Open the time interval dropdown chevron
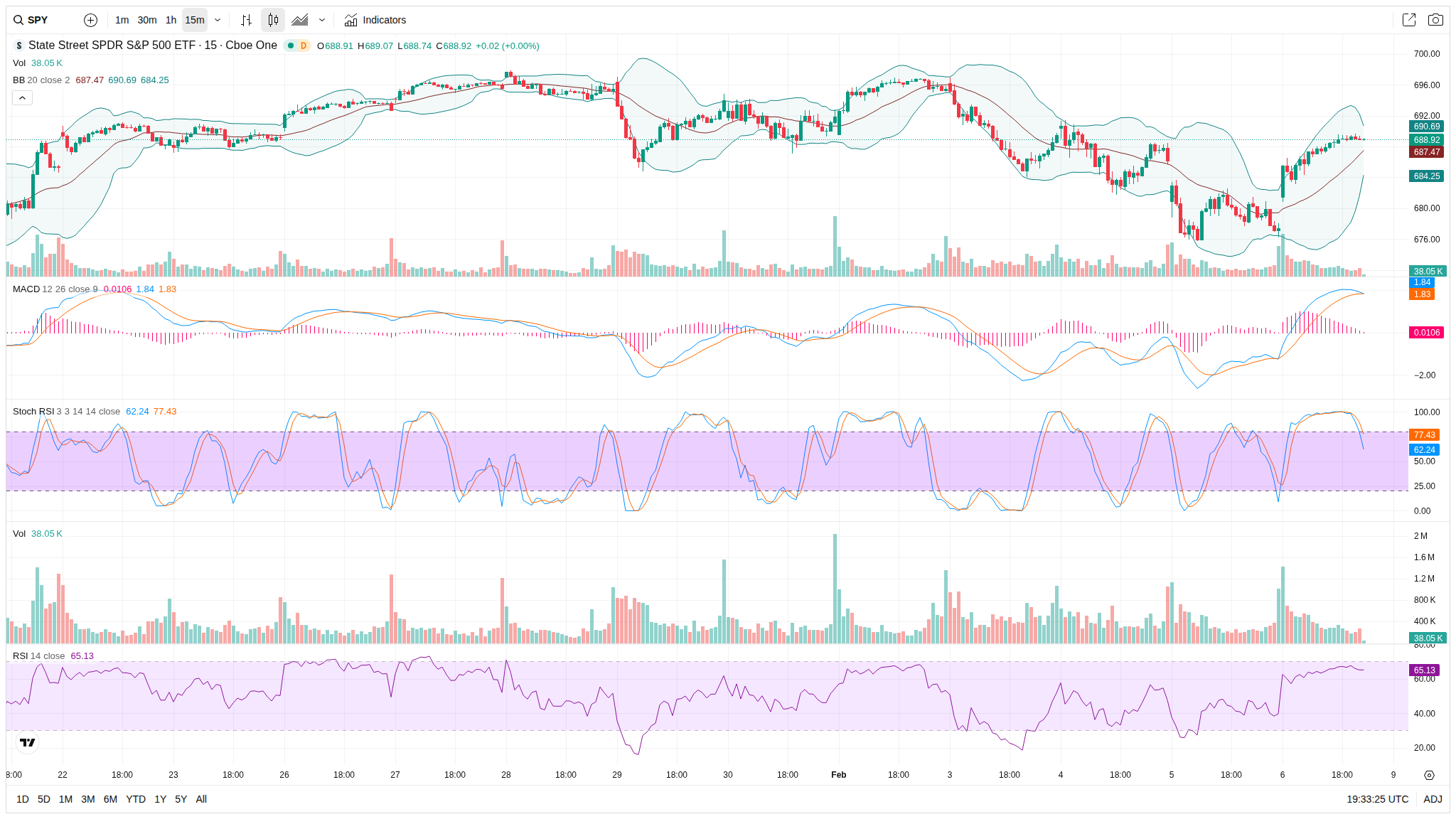 (x=218, y=20)
